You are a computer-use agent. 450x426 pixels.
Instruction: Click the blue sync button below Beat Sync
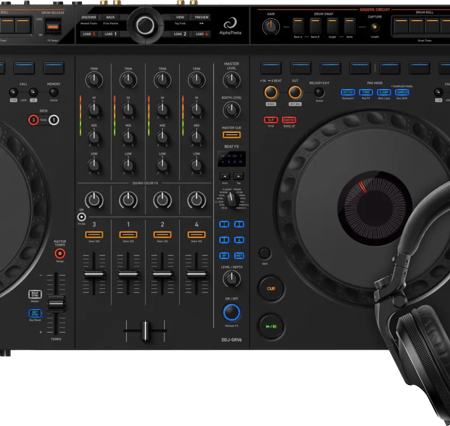(35, 313)
